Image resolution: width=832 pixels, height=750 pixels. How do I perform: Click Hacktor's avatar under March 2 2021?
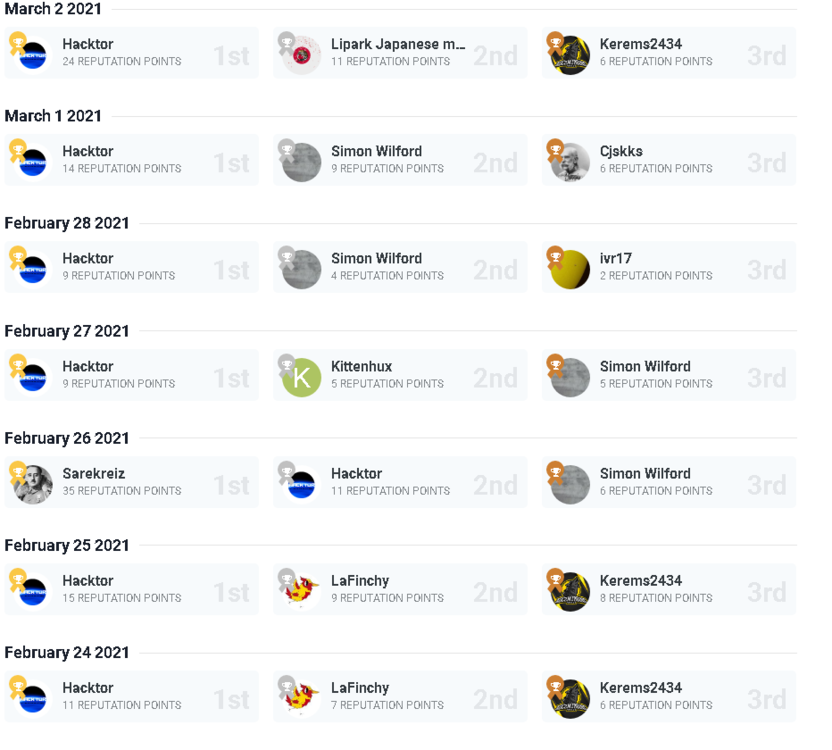[x=33, y=55]
